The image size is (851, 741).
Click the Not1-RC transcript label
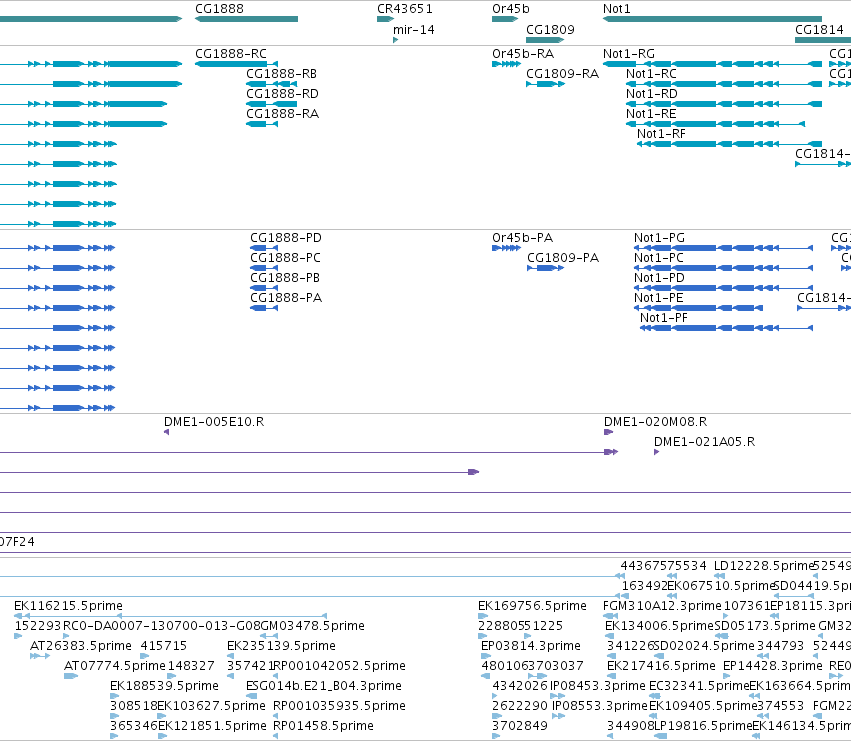coord(651,74)
